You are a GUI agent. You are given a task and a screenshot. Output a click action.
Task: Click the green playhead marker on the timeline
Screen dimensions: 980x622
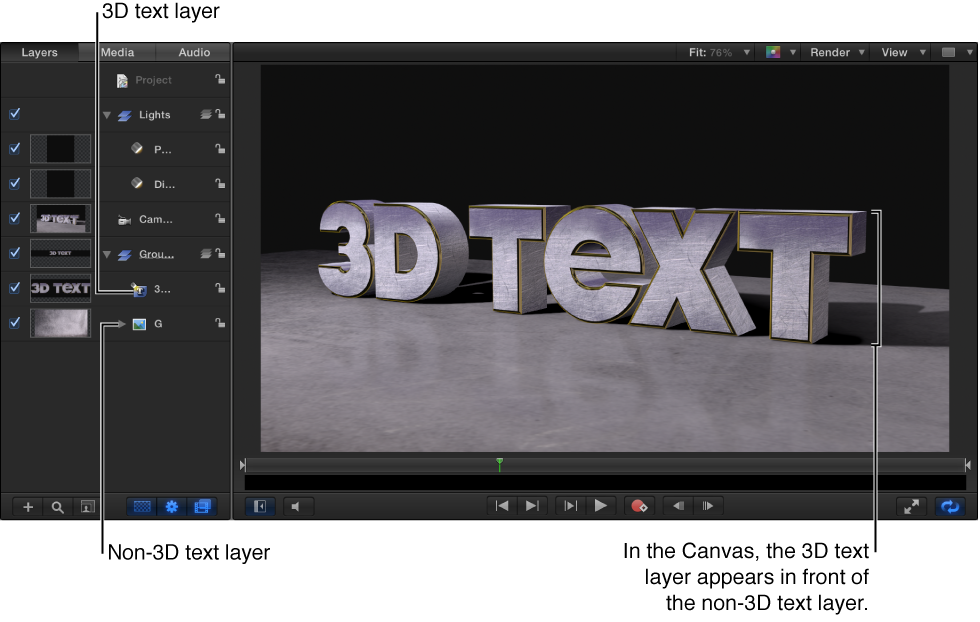[498, 463]
